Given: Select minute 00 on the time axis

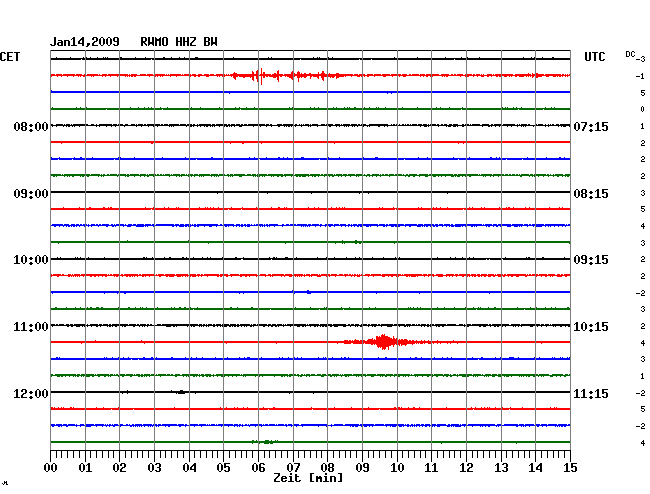Looking at the screenshot, I should point(51,468).
